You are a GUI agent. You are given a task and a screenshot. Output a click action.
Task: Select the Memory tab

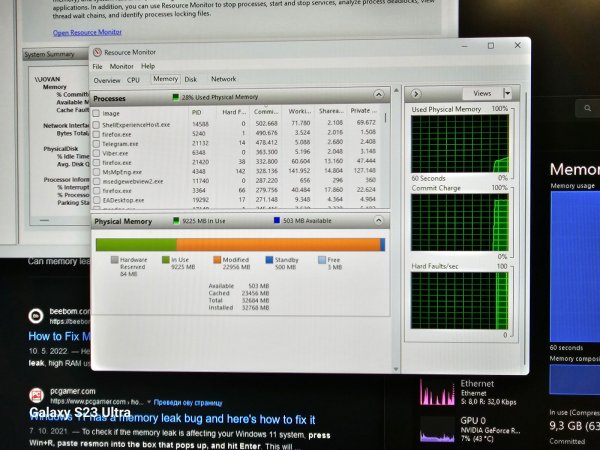tap(165, 79)
